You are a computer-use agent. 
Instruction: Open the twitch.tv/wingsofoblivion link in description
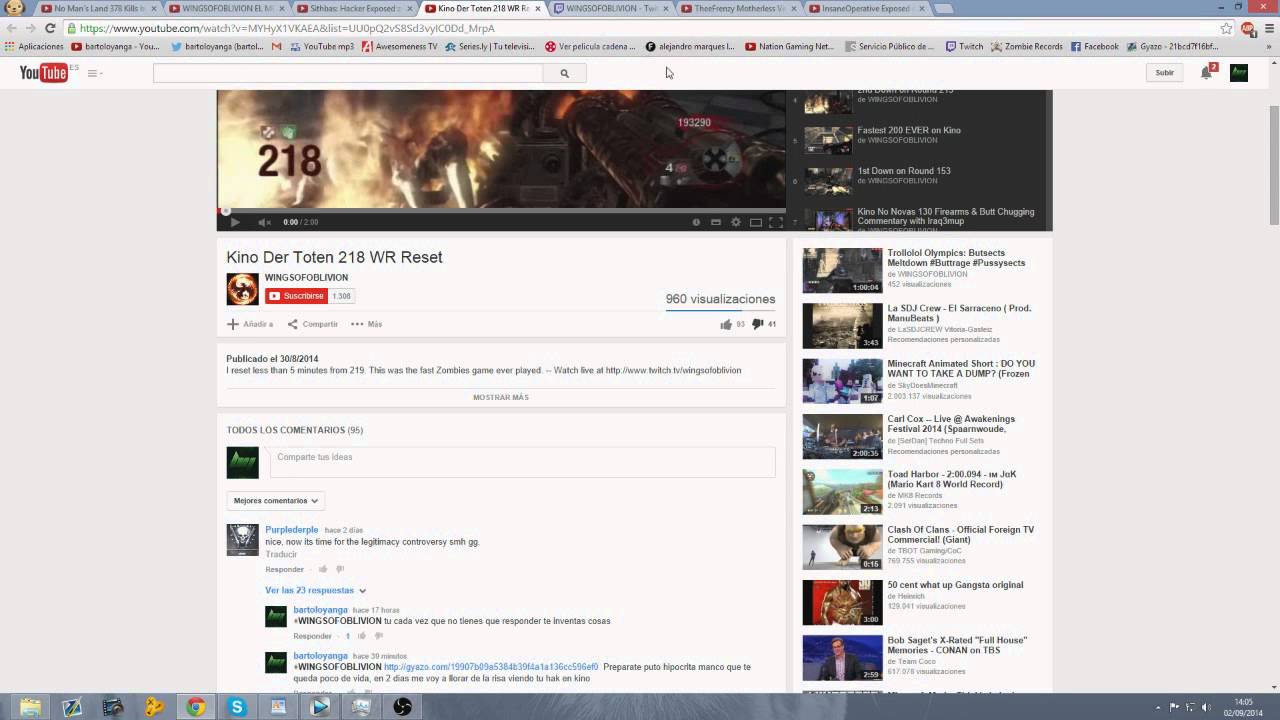(673, 370)
